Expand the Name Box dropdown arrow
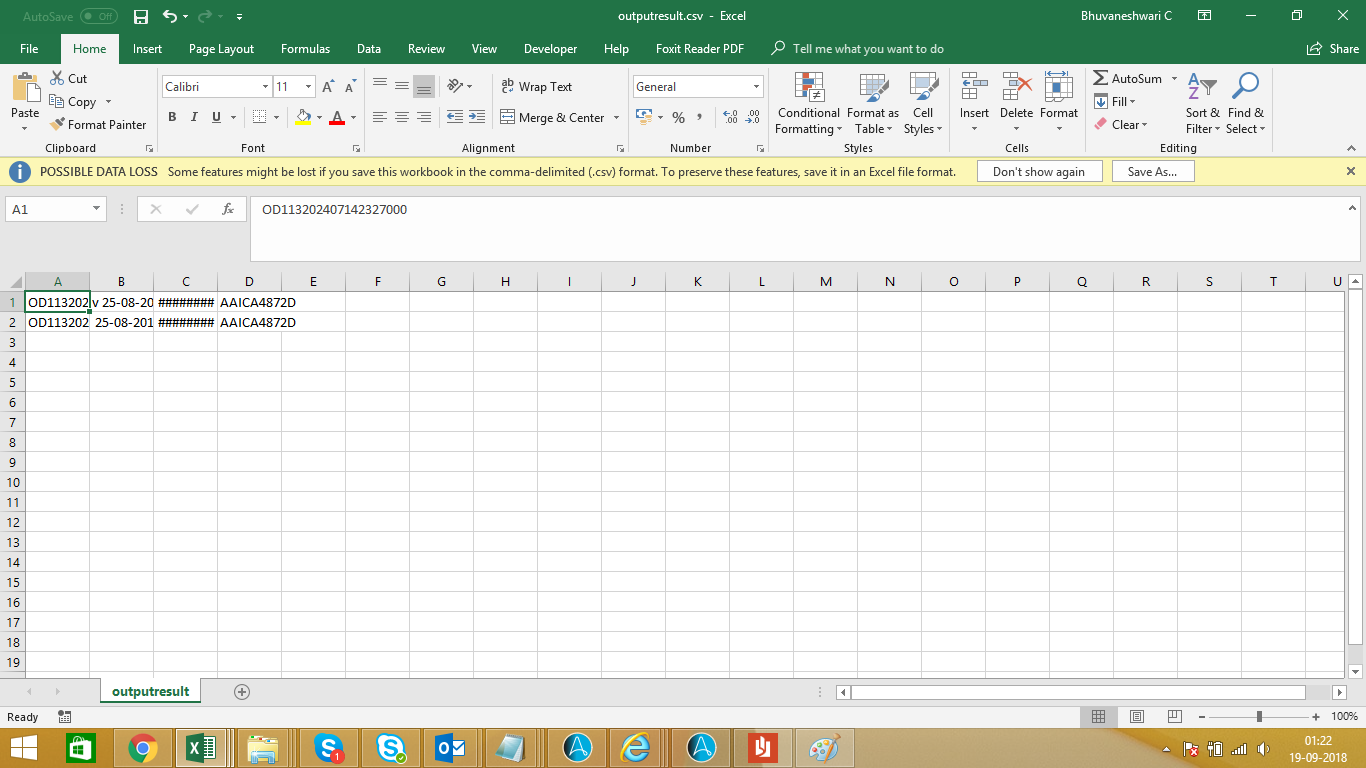Viewport: 1366px width, 768px height. [97, 209]
